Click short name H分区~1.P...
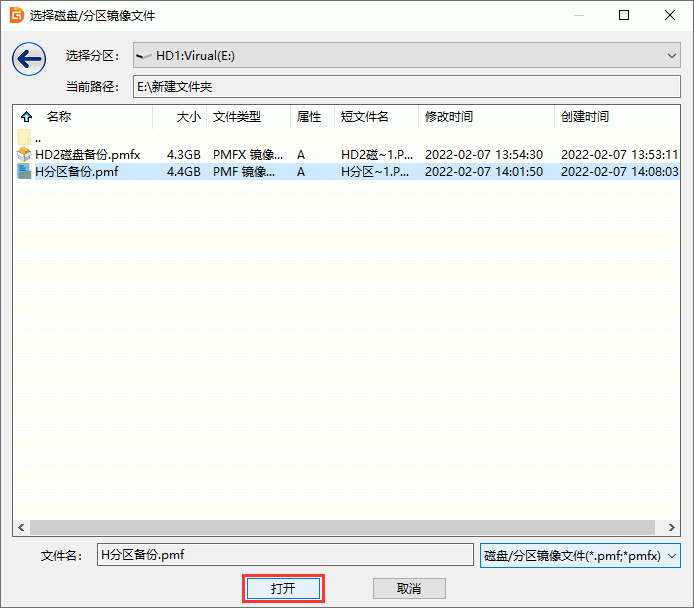This screenshot has width=694, height=608. click(x=375, y=172)
